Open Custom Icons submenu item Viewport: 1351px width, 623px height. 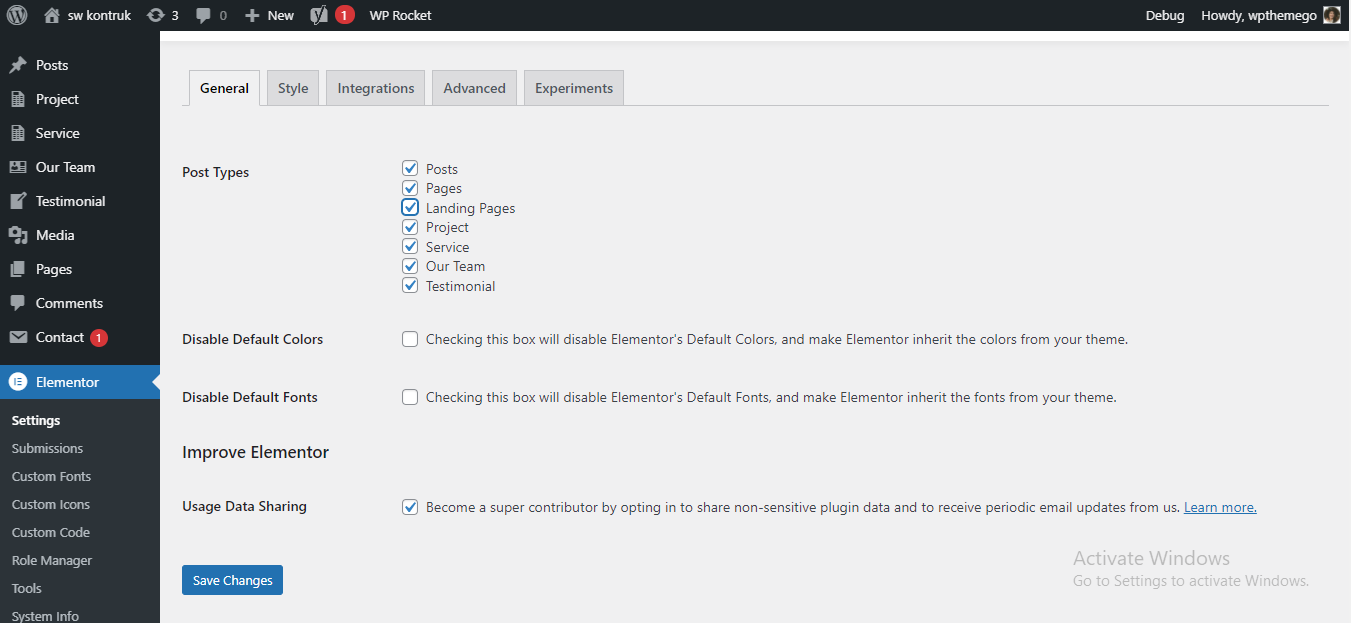pos(51,505)
